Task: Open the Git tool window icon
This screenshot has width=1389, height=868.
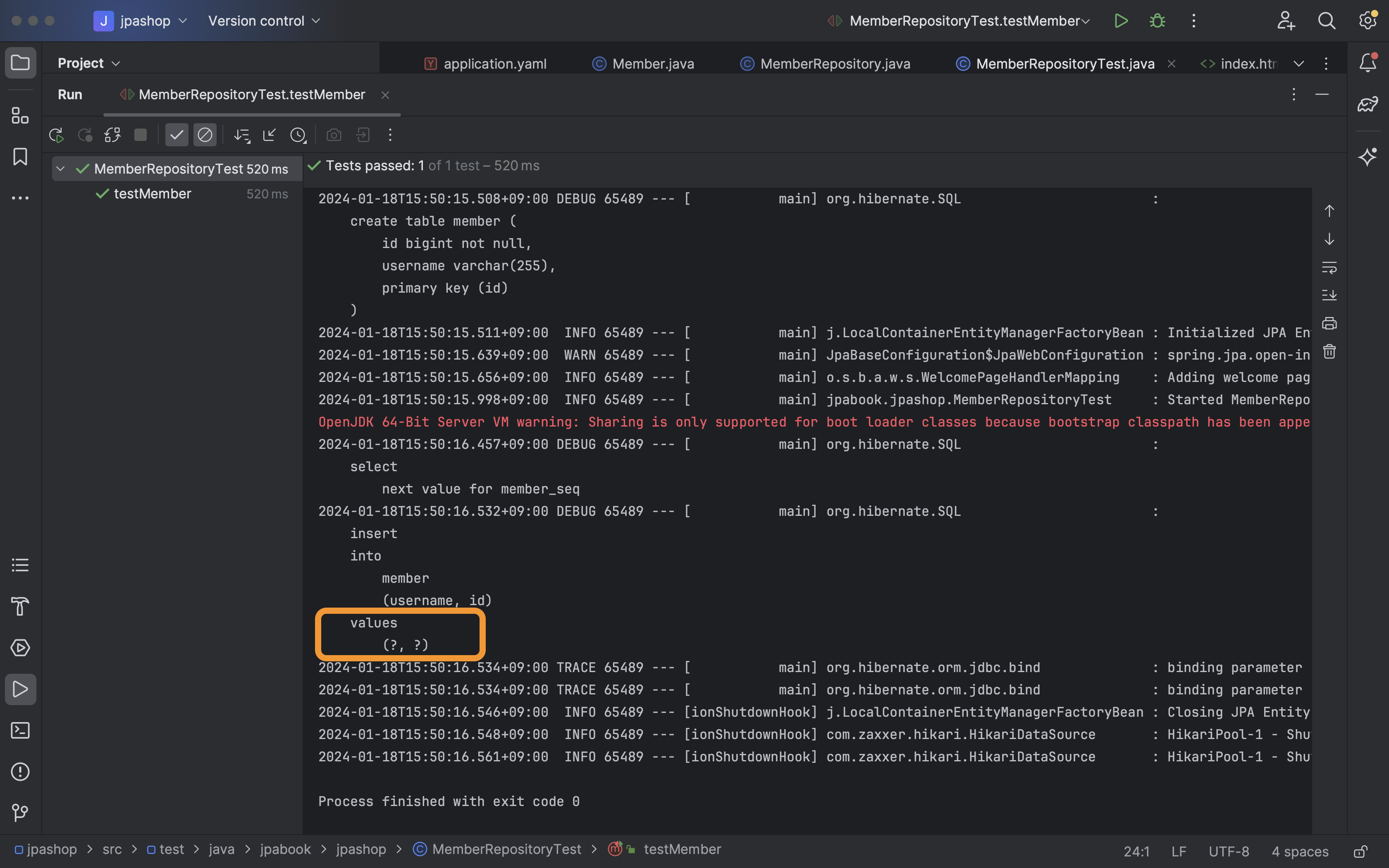Action: tap(20, 812)
